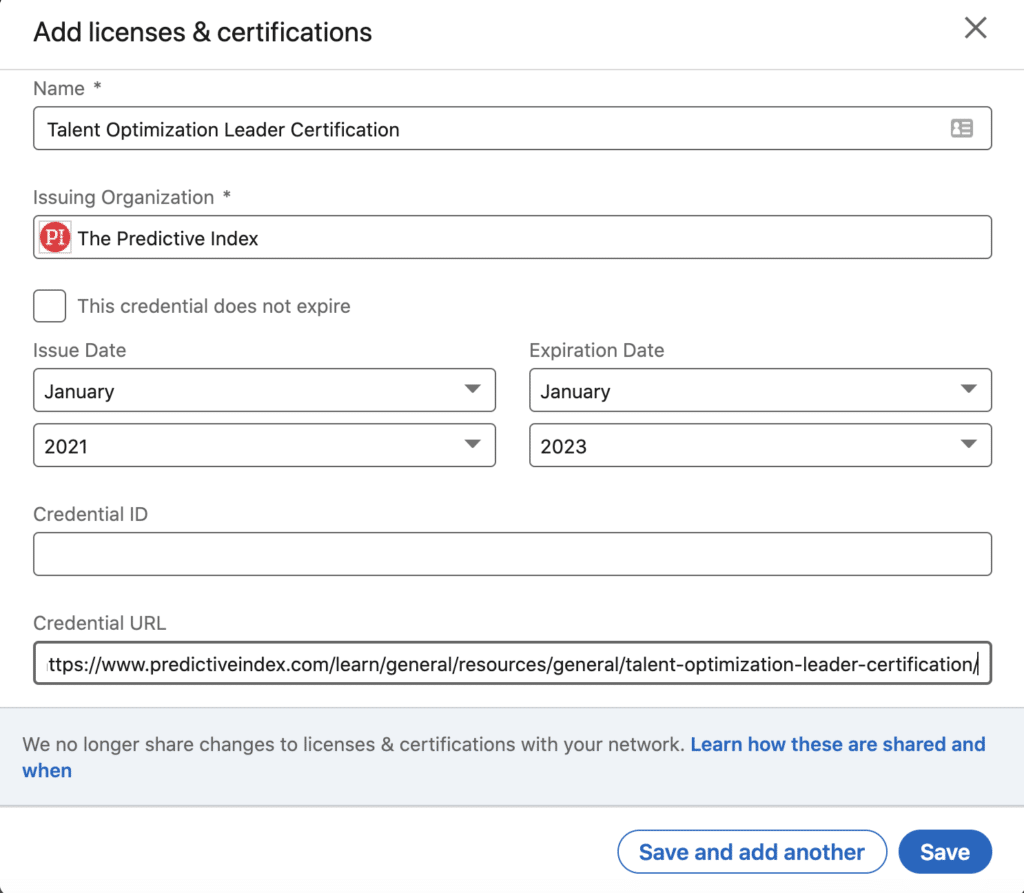Click The Predictive Index PI logo

pos(55,237)
